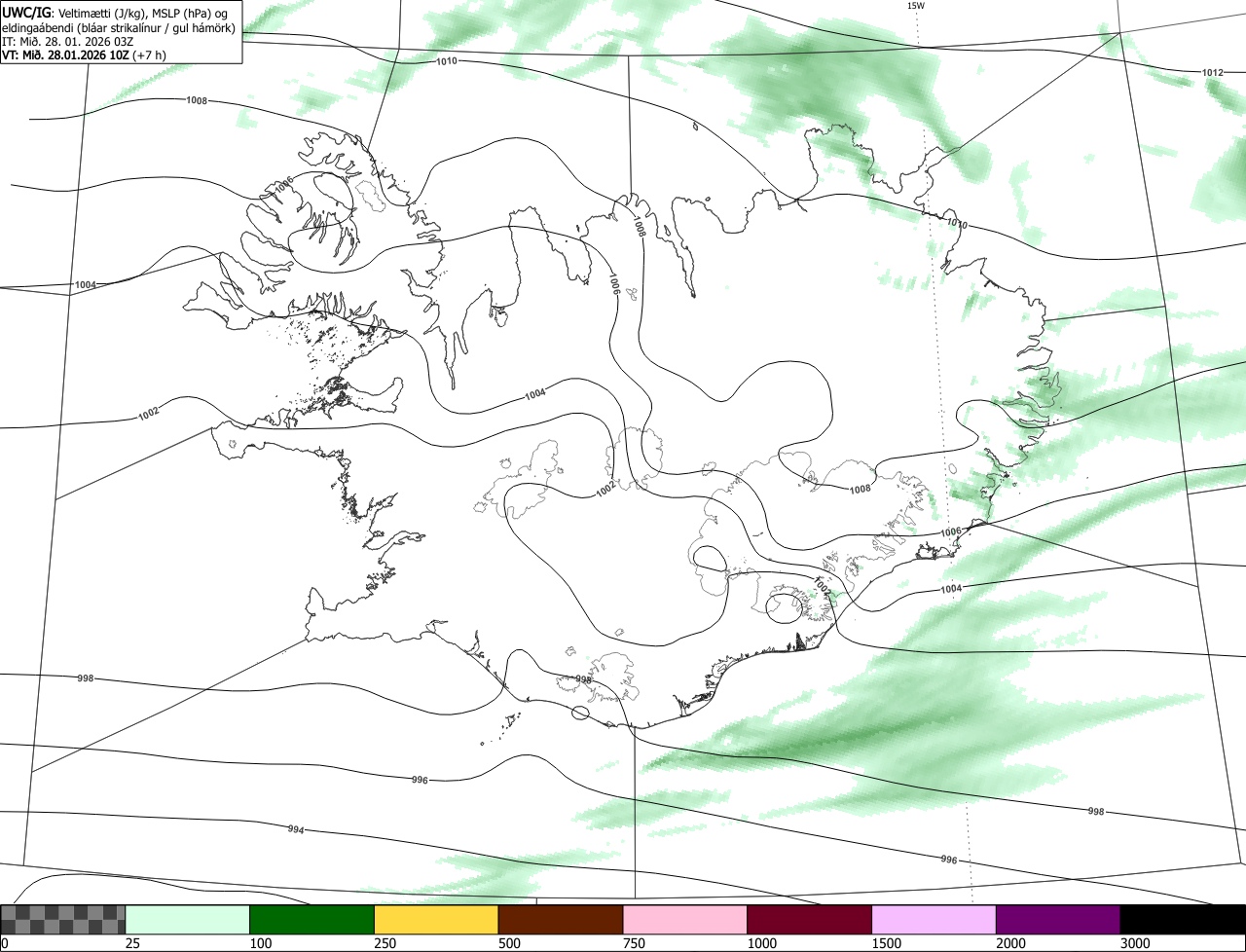Click the purple 2000–3000 legend swatch
This screenshot has width=1246, height=952.
pyautogui.click(x=1058, y=919)
